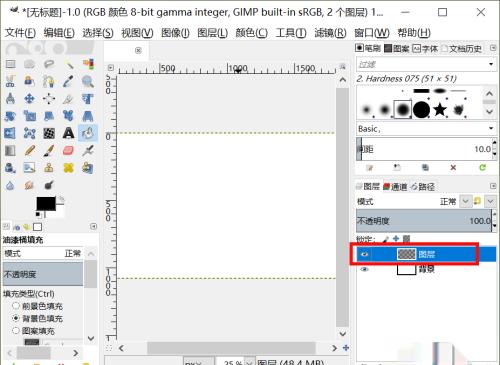Select the Color Picker tool
This screenshot has width=500, height=365.
point(68,81)
